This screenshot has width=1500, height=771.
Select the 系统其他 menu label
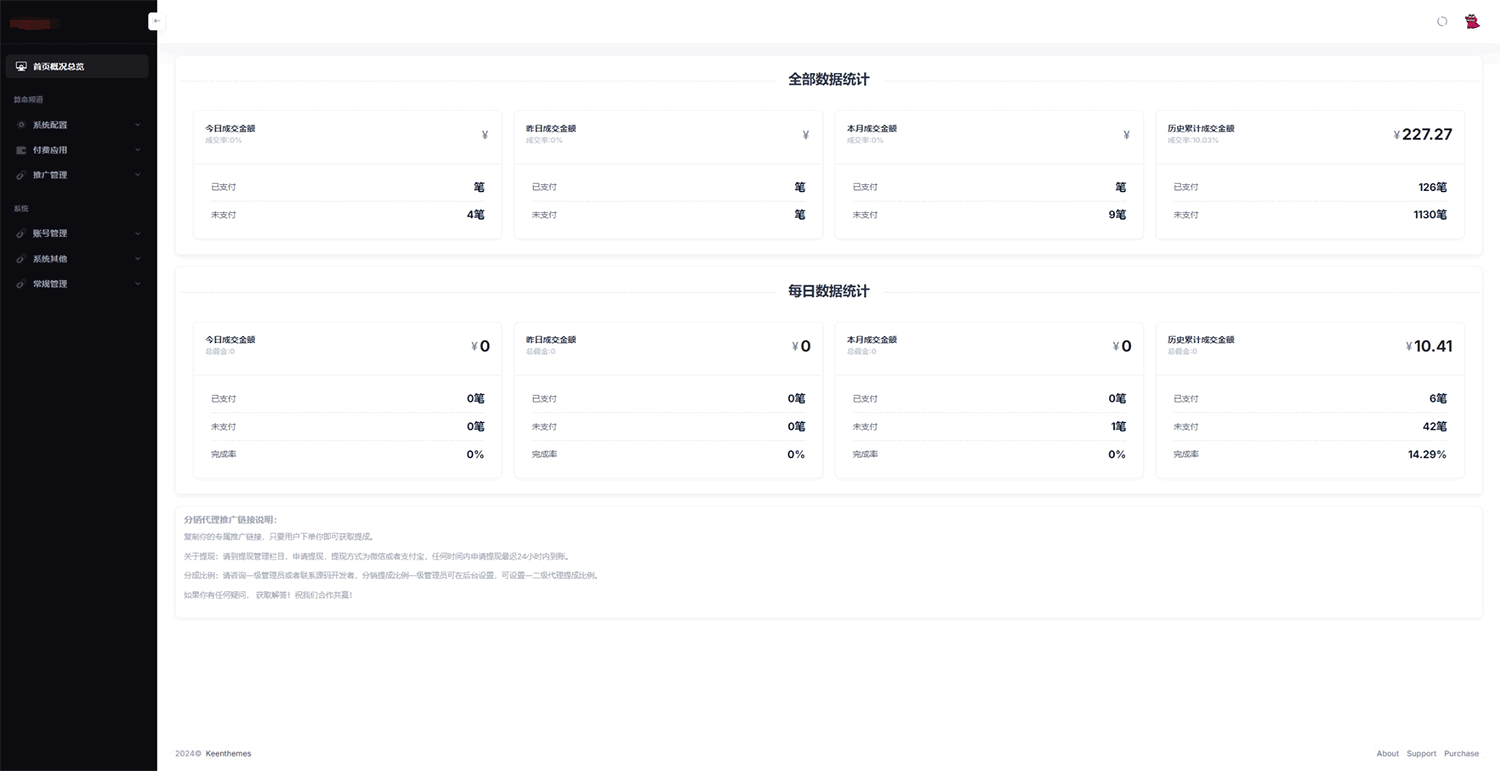(50, 259)
